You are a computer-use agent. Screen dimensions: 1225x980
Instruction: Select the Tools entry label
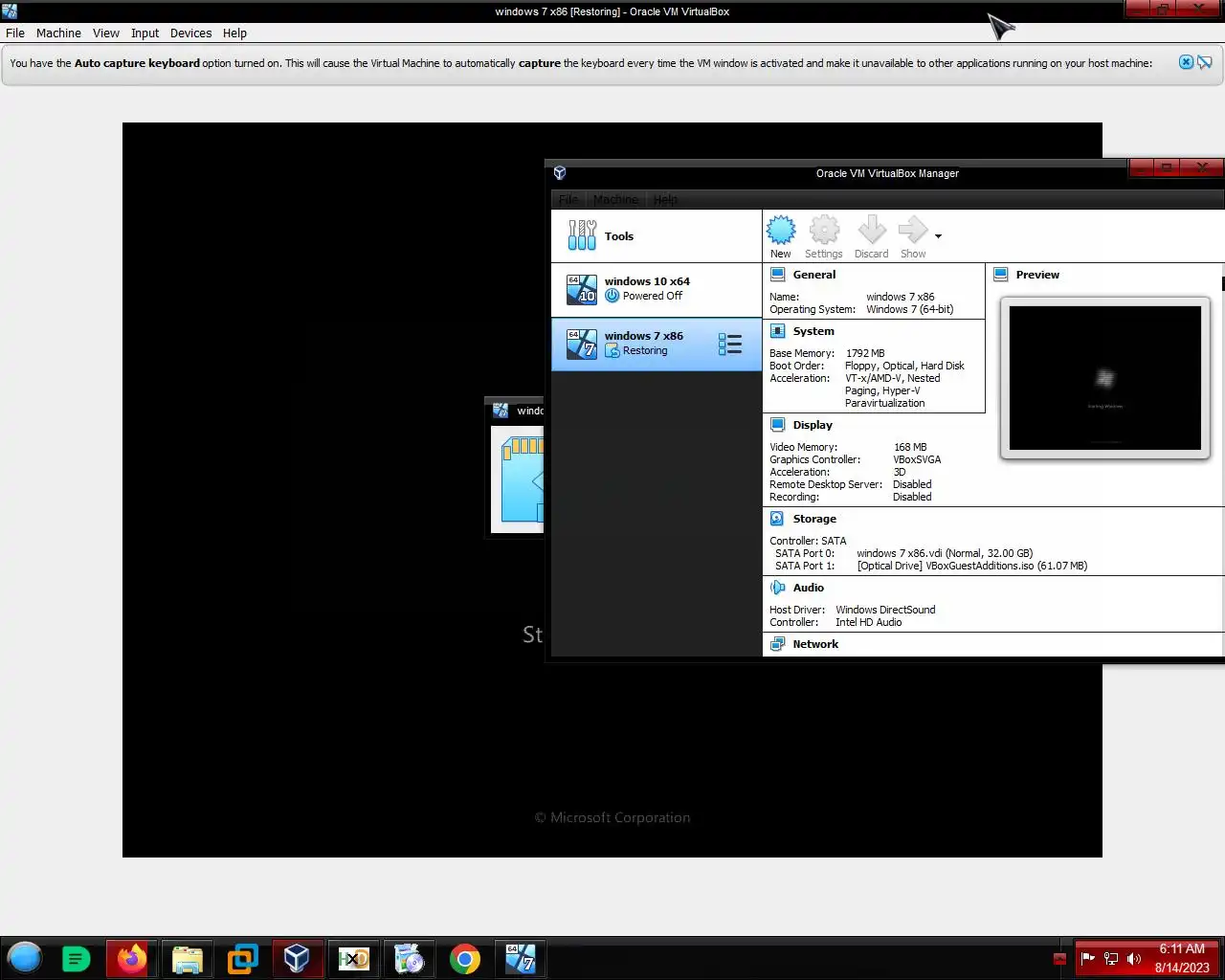coord(619,236)
